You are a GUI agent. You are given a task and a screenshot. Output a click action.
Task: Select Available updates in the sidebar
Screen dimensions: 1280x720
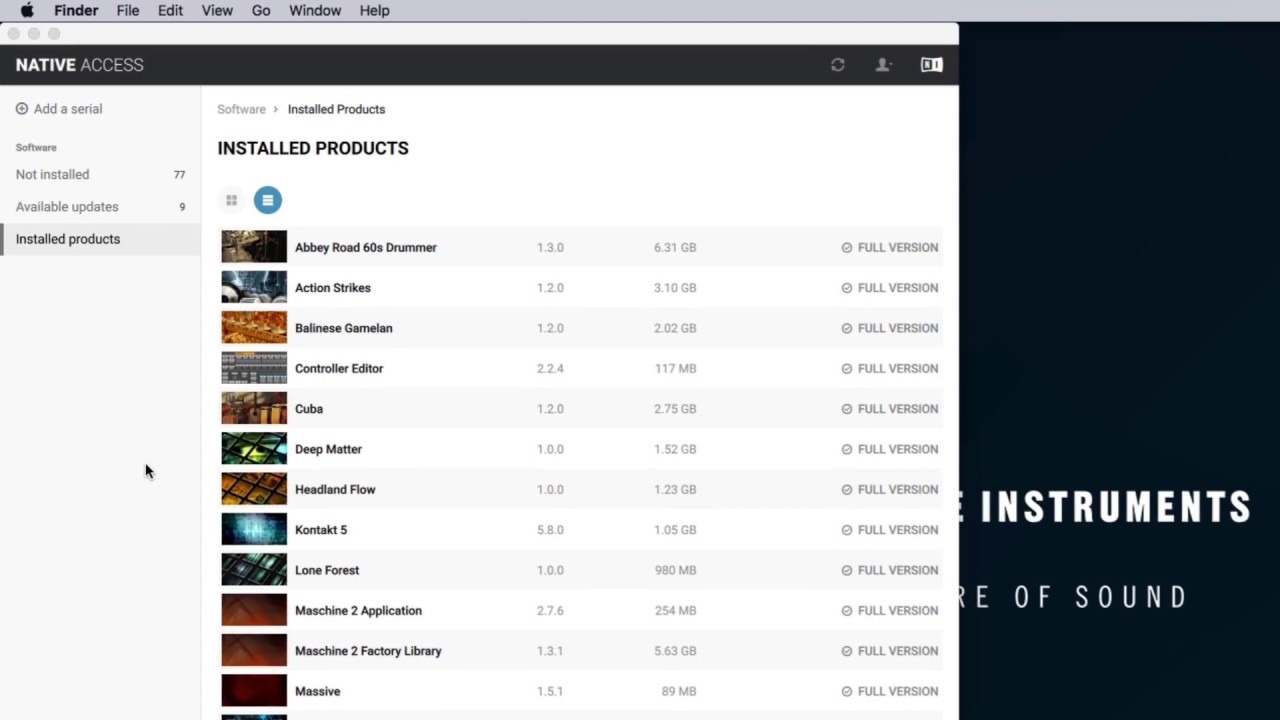coord(100,207)
